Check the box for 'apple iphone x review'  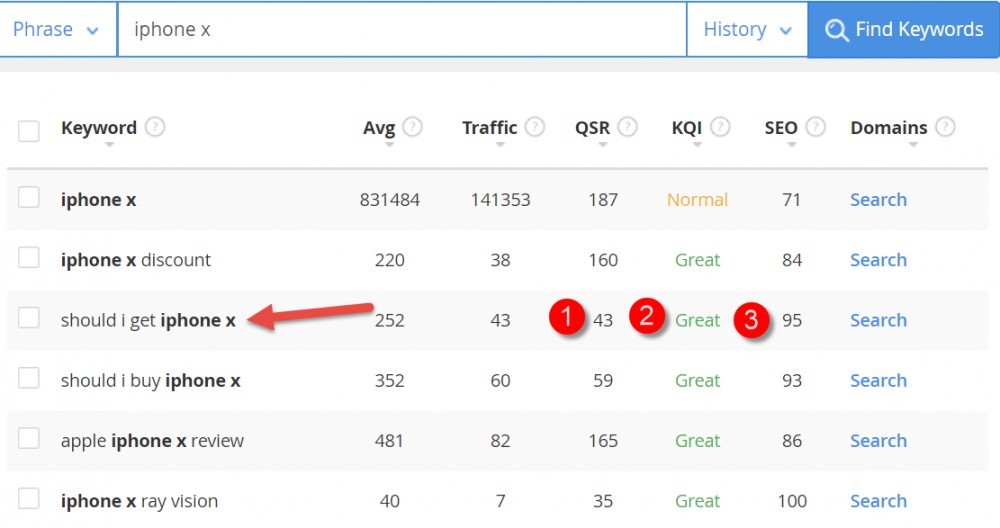pyautogui.click(x=29, y=438)
